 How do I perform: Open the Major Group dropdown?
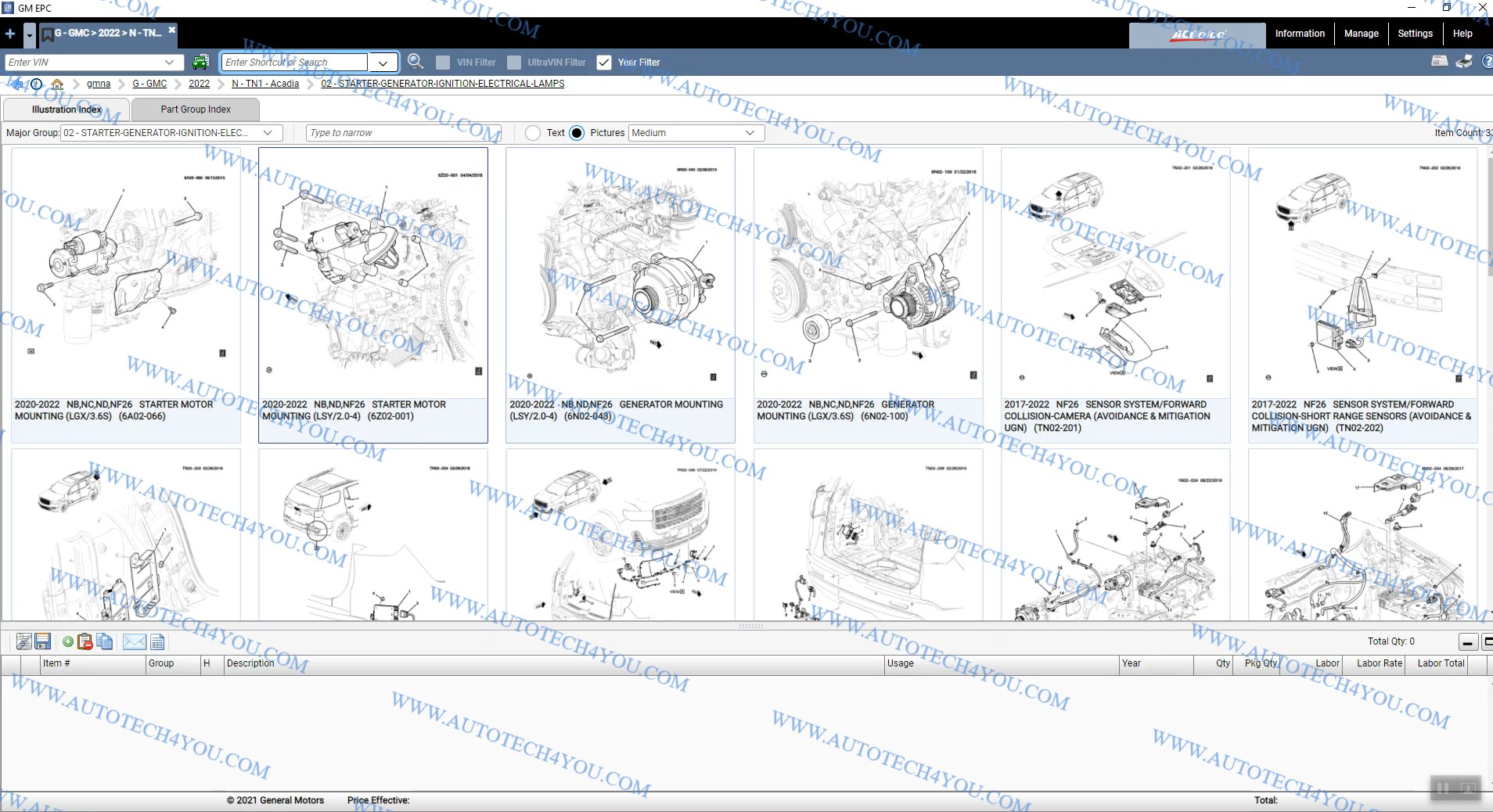[268, 133]
